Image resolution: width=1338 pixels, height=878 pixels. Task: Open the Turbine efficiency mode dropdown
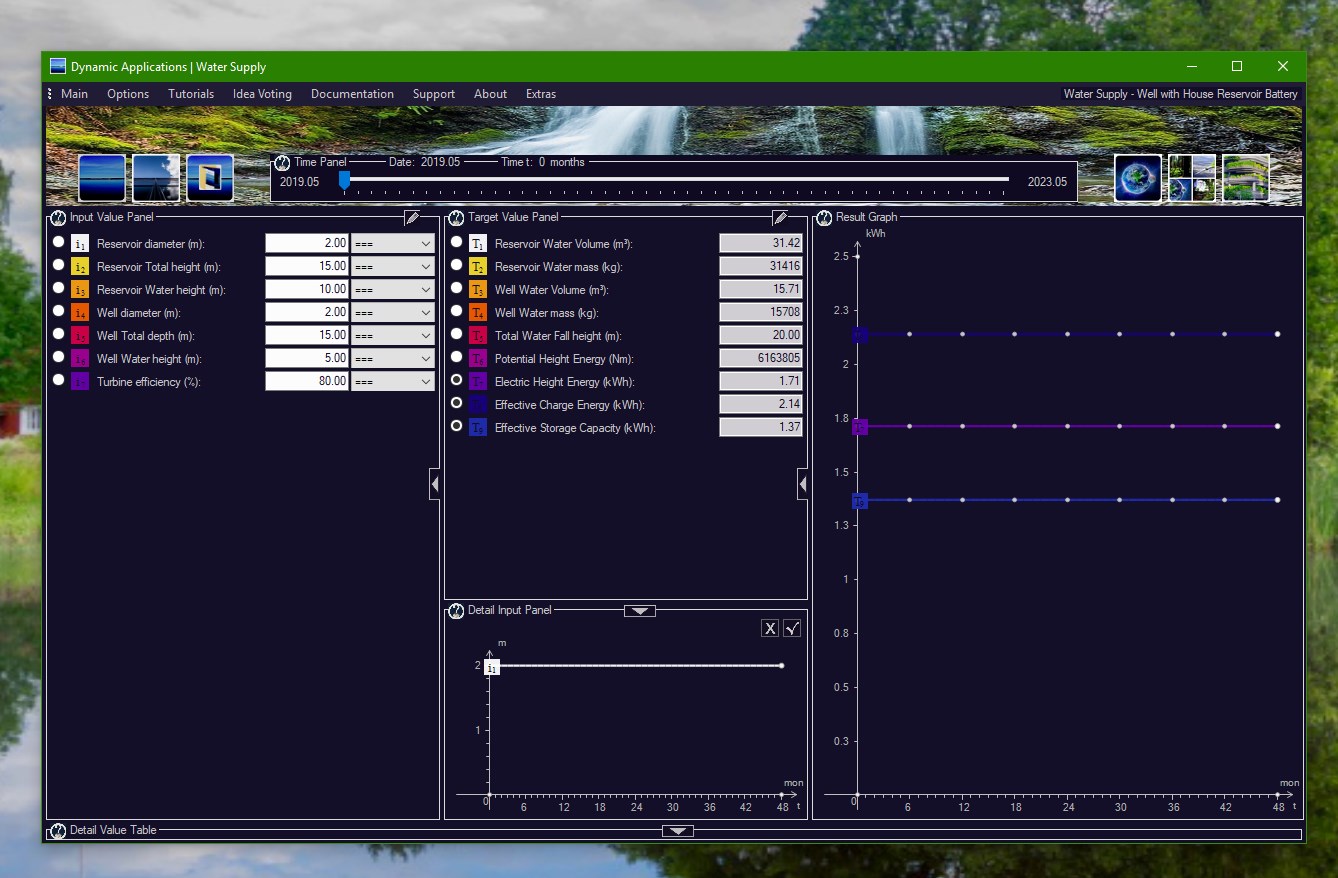[x=393, y=381]
